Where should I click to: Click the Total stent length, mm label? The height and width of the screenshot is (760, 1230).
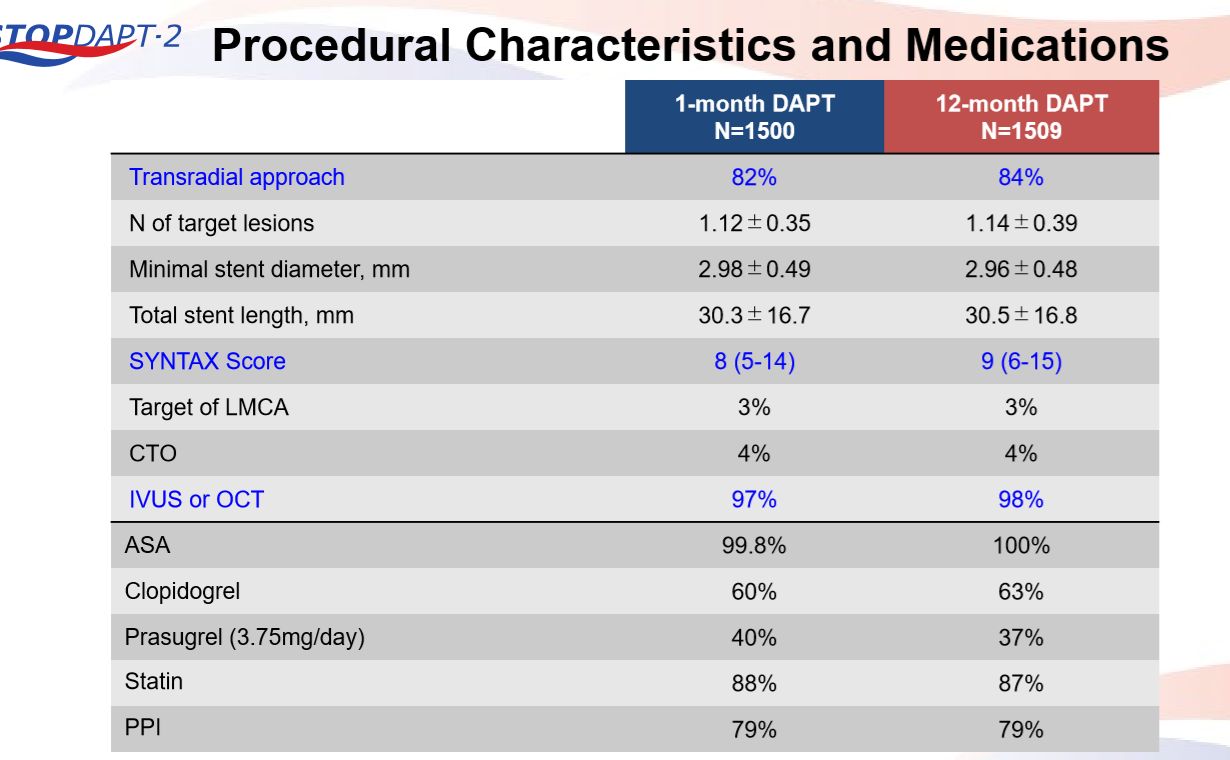coord(241,315)
